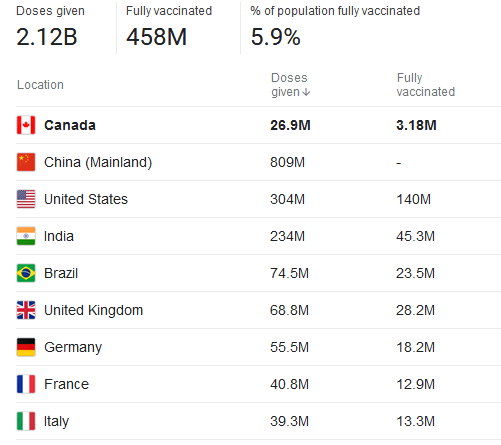
Task: Click Germany's 55.5M doses value
Action: [289, 347]
